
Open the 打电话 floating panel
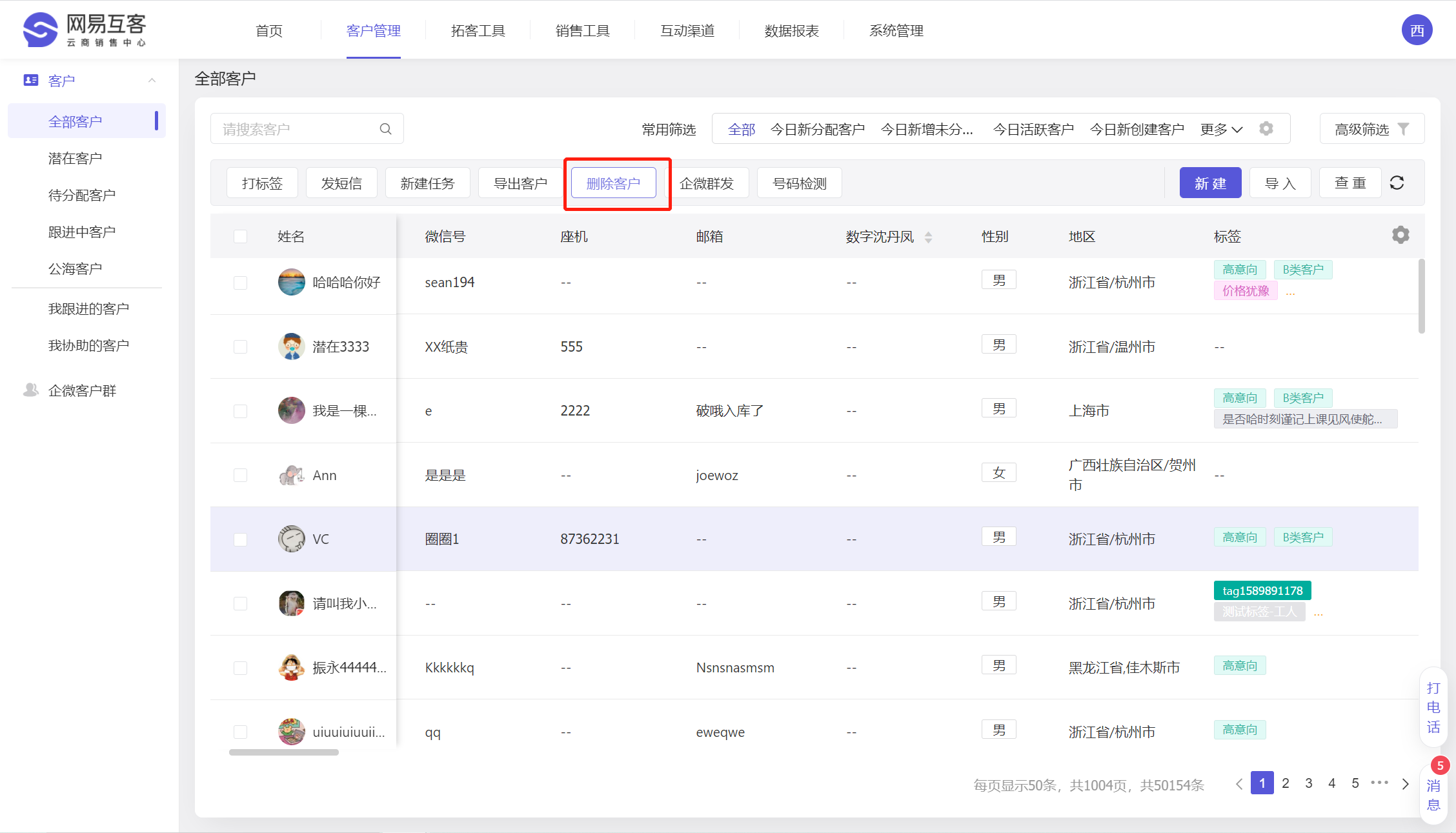click(1433, 707)
